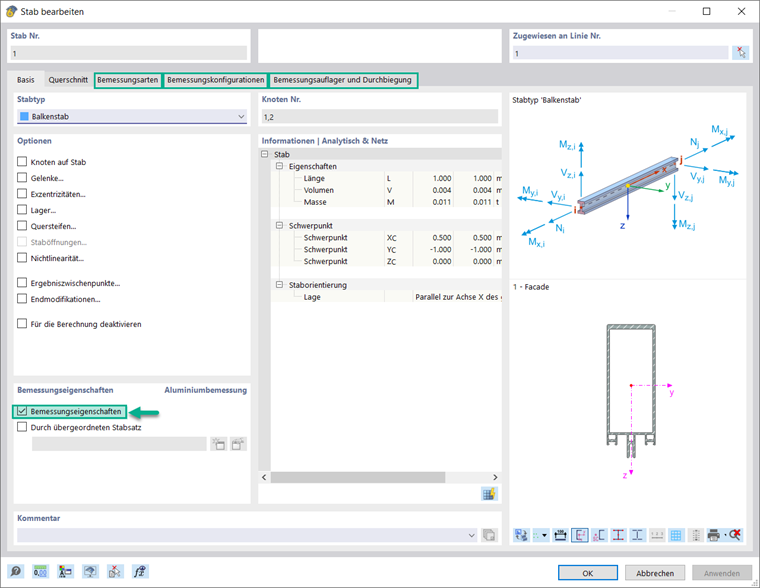This screenshot has height=588, width=760.
Task: Click the Anwenden button
Action: tap(722, 573)
